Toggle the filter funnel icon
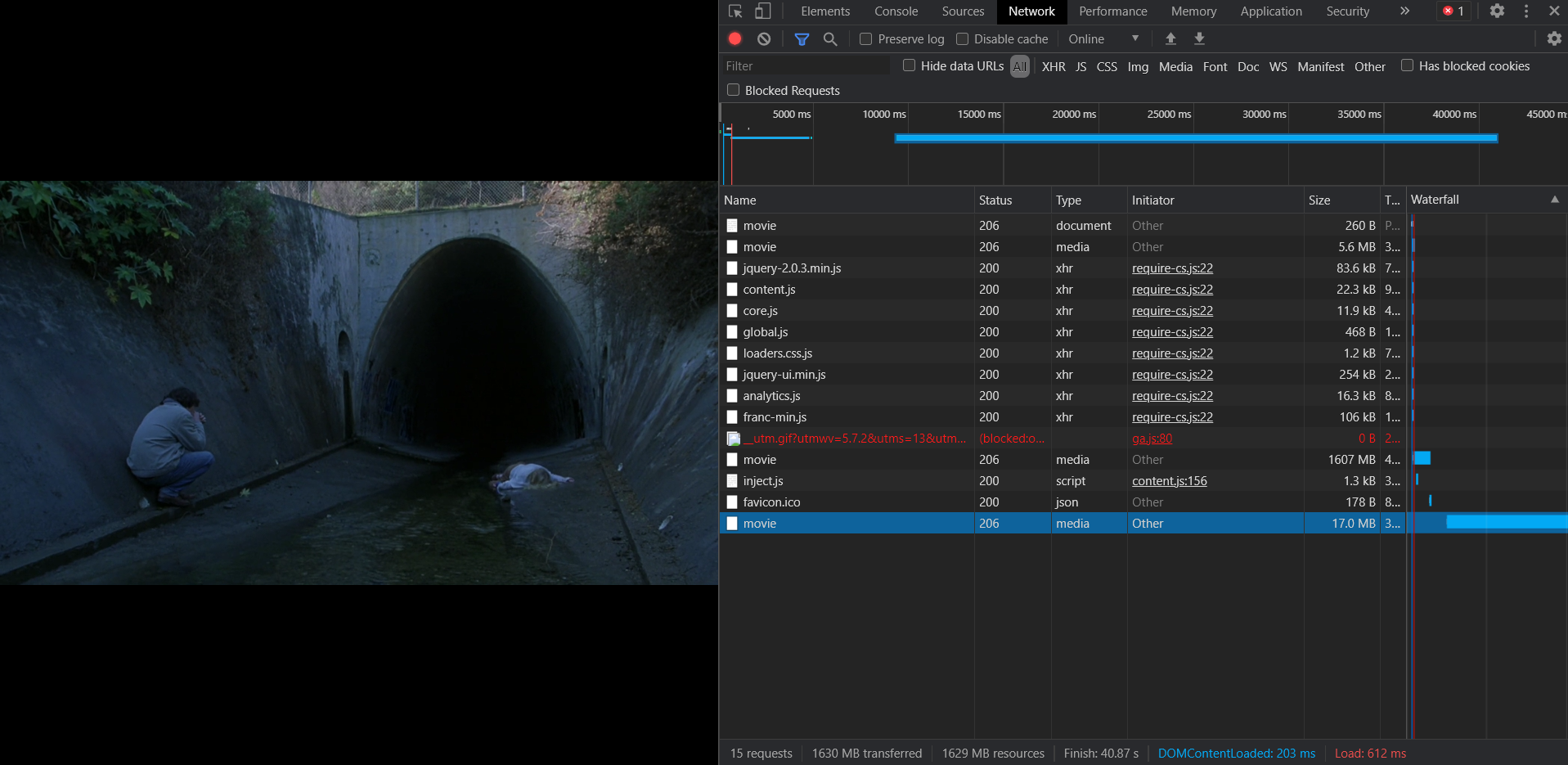 [x=802, y=38]
